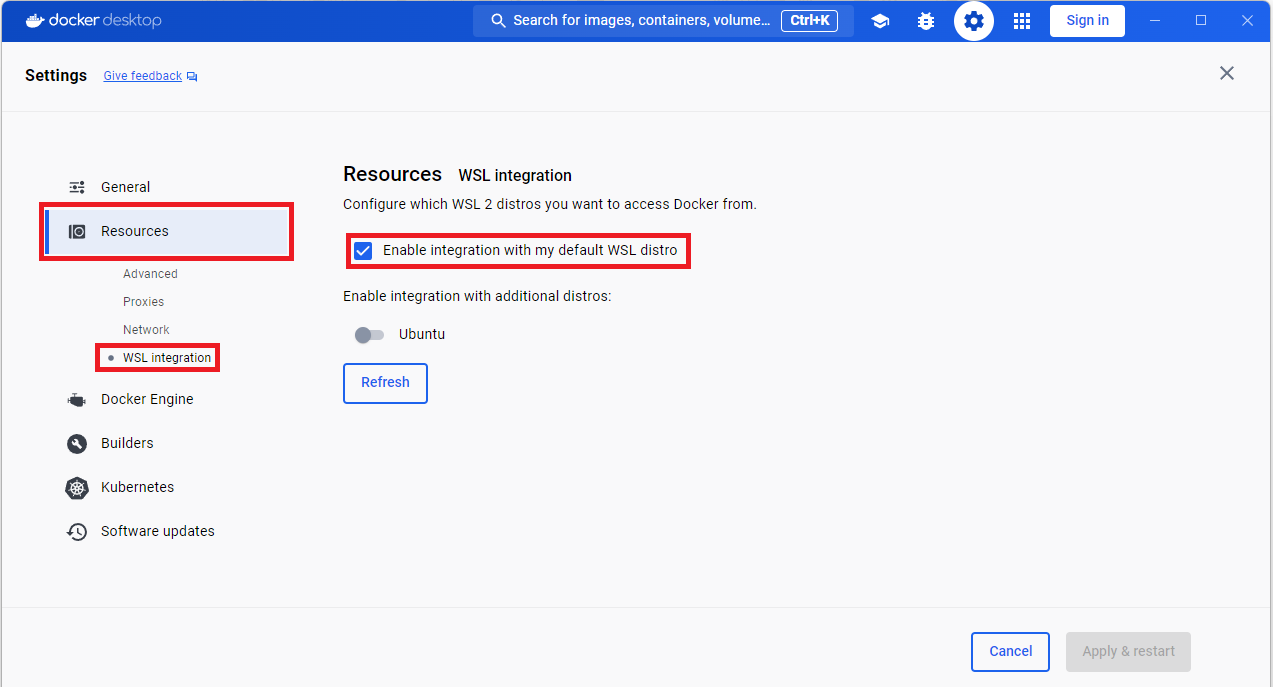The image size is (1273, 687).
Task: Click the Docker Desktop whale logo
Action: [x=36, y=20]
